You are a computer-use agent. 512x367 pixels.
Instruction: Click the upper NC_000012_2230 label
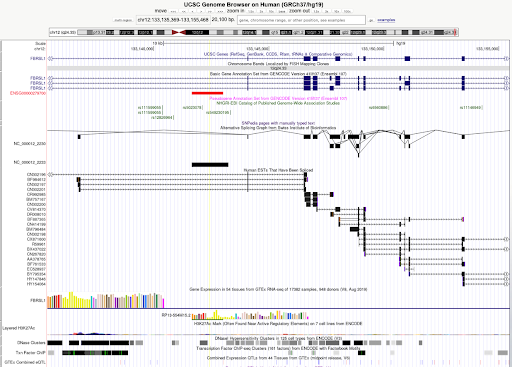pyautogui.click(x=29, y=144)
